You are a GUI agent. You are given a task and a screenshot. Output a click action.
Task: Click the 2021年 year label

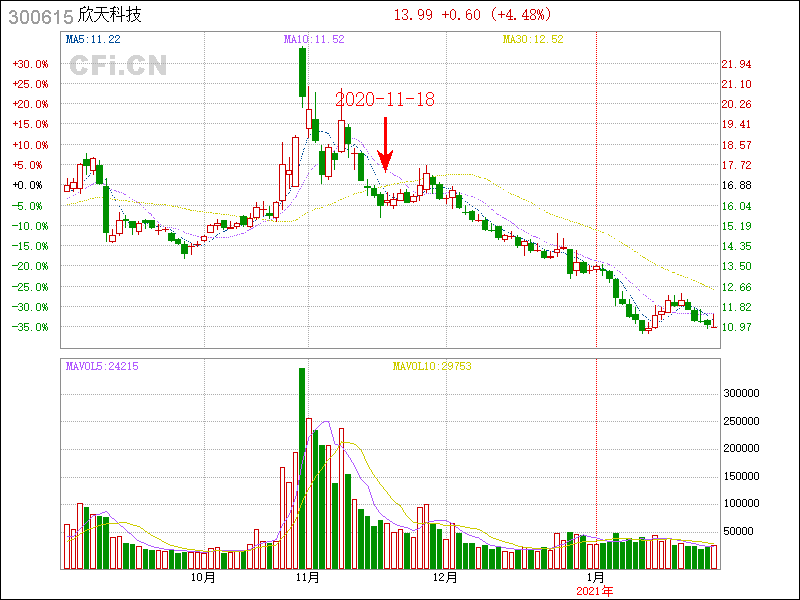(595, 591)
